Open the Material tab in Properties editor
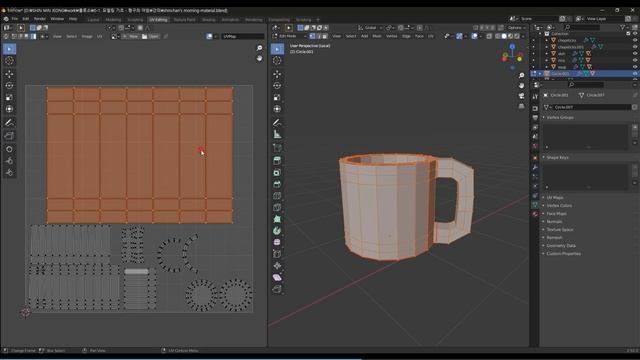This screenshot has height=360, width=640. pyautogui.click(x=535, y=214)
